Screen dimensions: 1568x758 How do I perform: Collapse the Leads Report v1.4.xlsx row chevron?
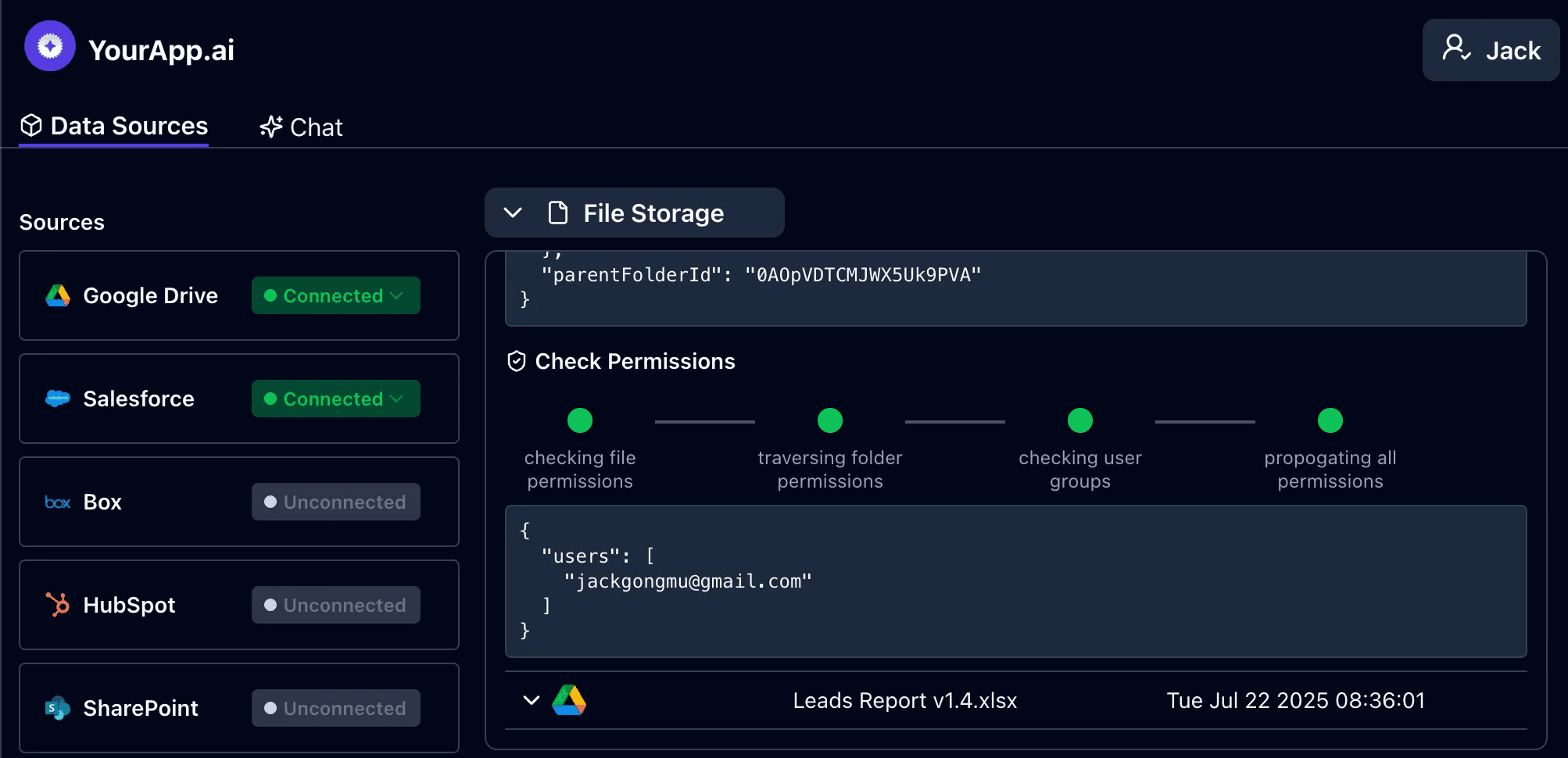(x=532, y=700)
